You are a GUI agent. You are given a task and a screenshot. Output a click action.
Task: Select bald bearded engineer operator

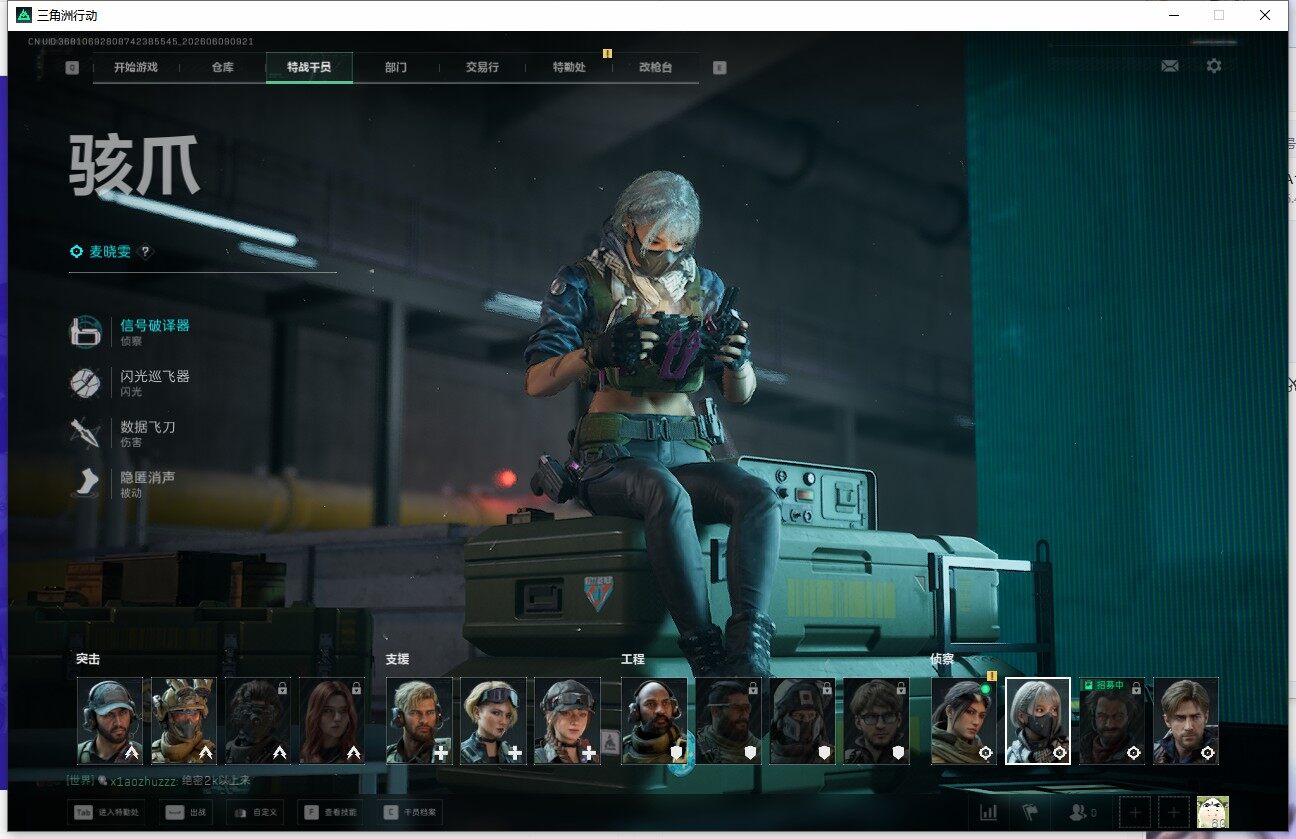pyautogui.click(x=654, y=721)
